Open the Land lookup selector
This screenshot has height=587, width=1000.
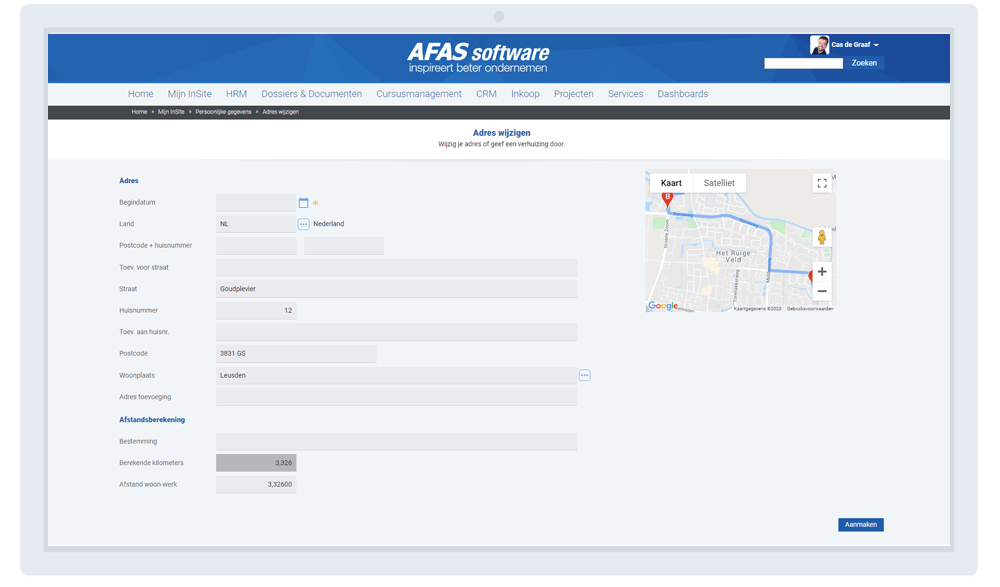[304, 224]
